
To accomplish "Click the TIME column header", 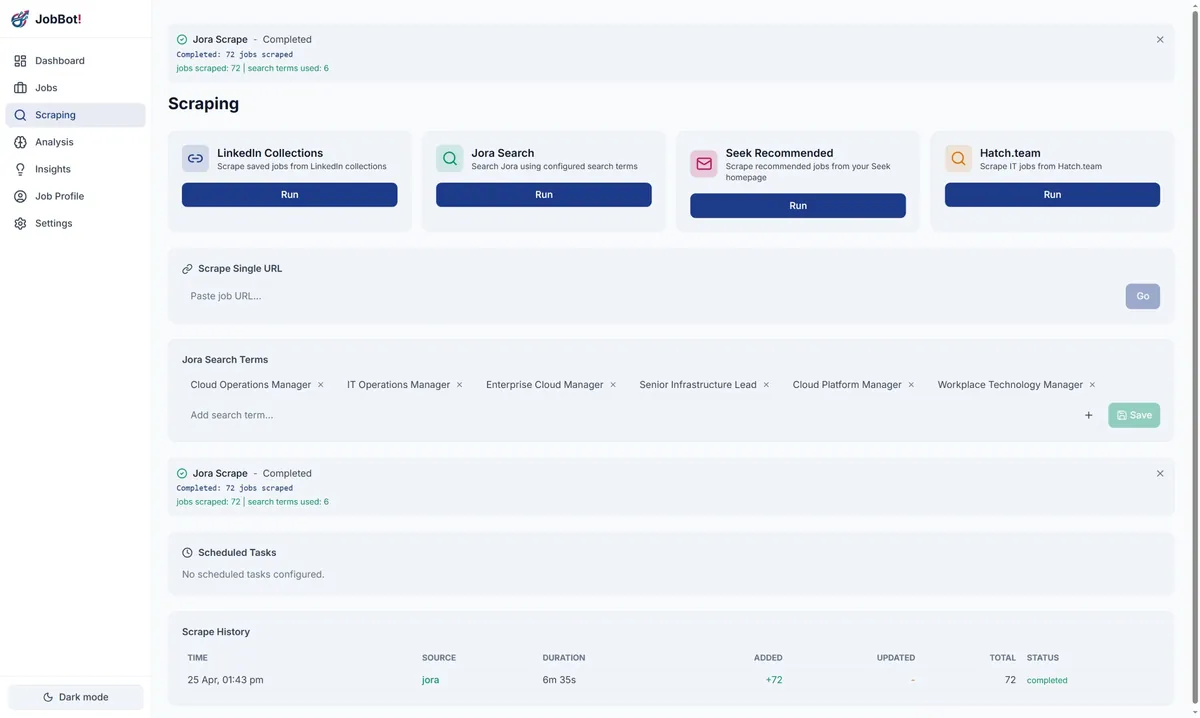I will 197,658.
